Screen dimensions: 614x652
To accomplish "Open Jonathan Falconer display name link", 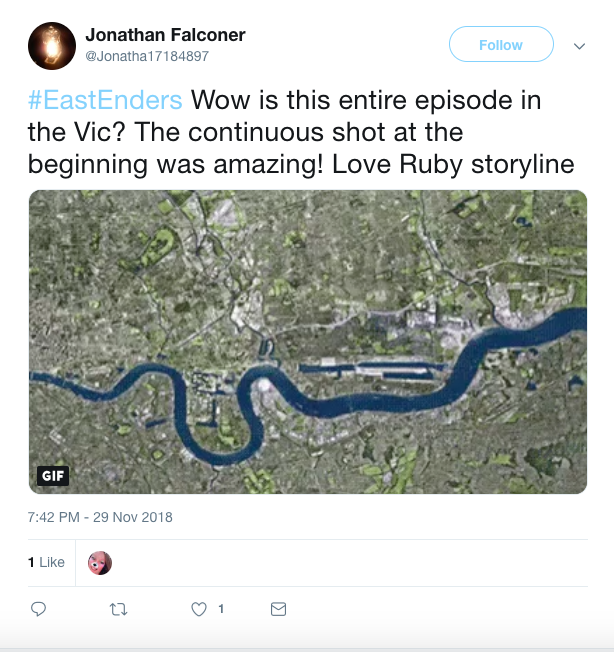I will 165,35.
